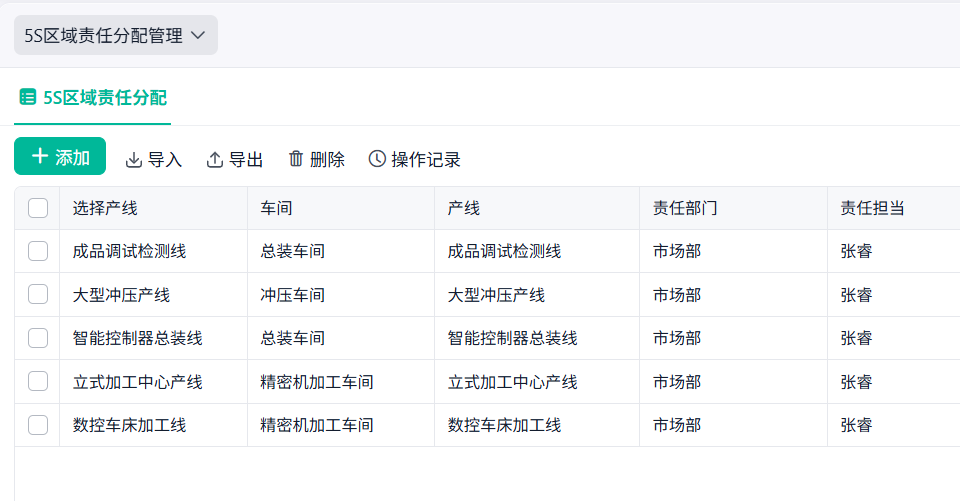Click the chevron arrow beside 5S区域责任分配管理
The height and width of the screenshot is (501, 960).
click(198, 35)
